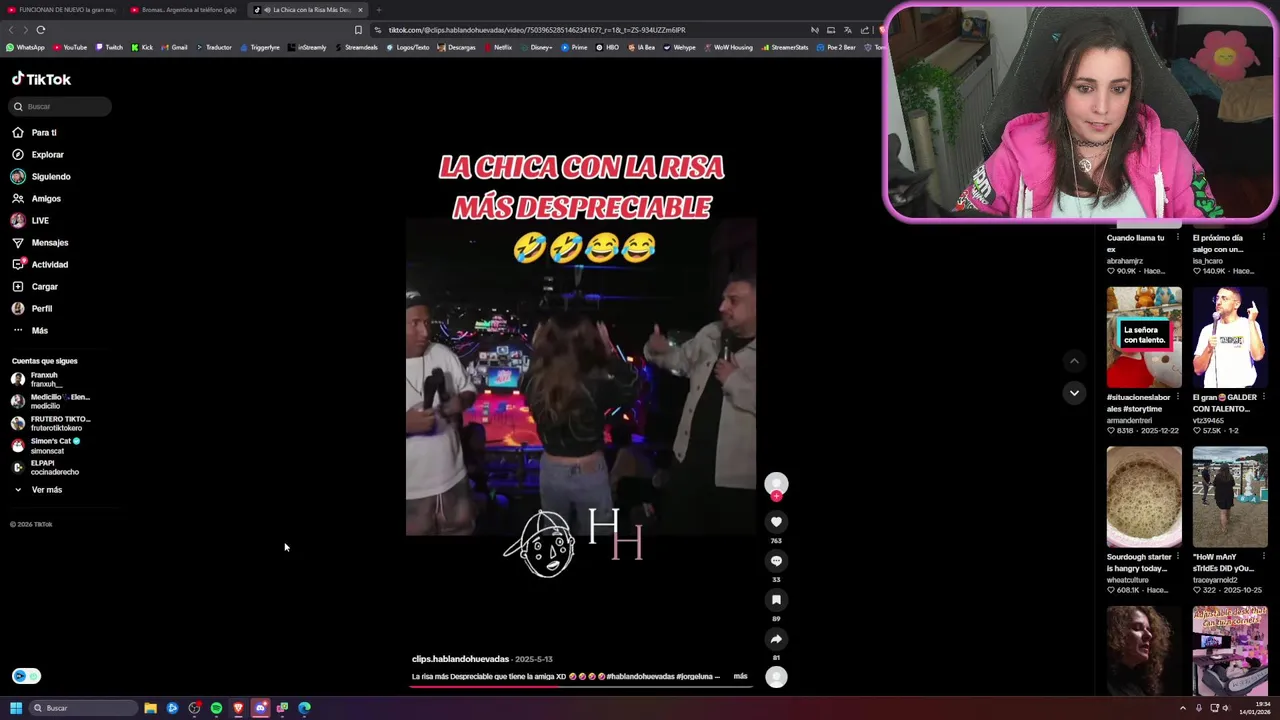Open Sourdough starter video thumbnail
Screen dimensions: 1280x720
[1144, 496]
